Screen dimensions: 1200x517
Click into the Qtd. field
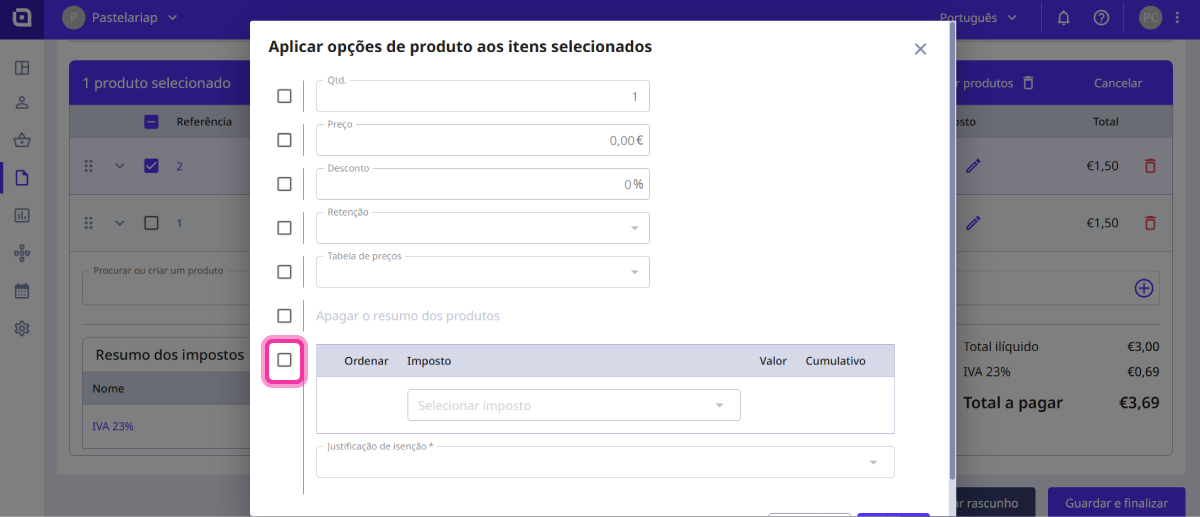pyautogui.click(x=483, y=96)
